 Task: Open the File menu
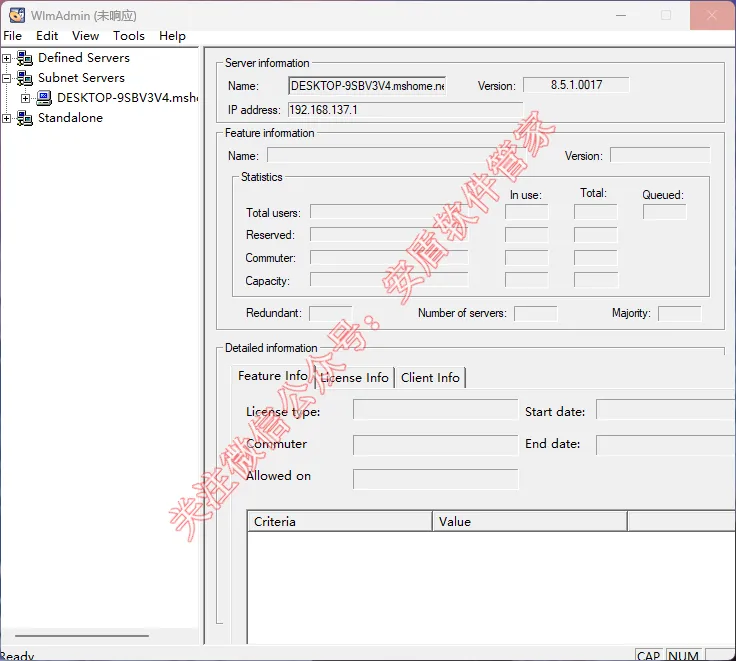(x=12, y=36)
